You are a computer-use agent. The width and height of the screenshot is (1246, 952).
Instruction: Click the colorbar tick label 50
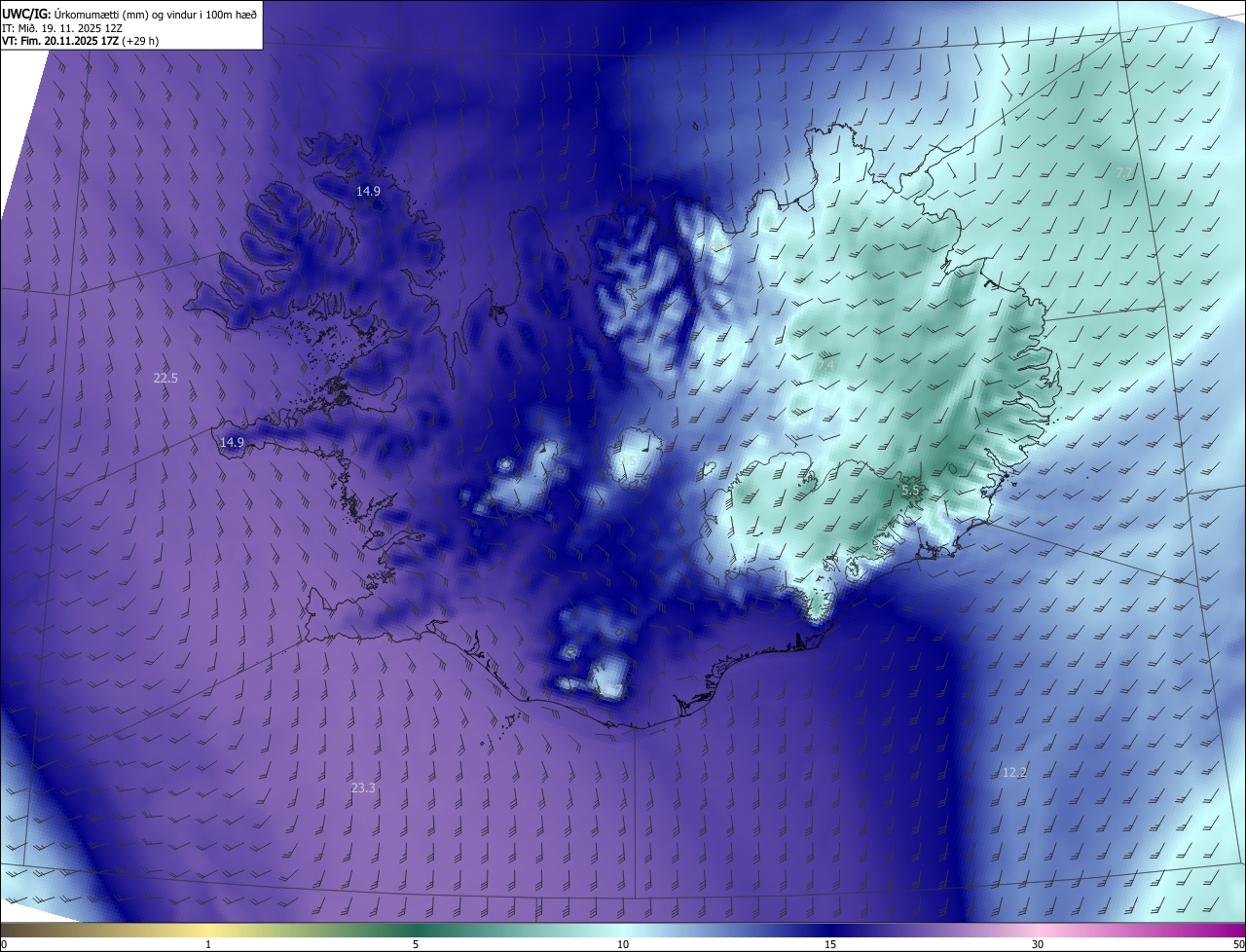1238,944
